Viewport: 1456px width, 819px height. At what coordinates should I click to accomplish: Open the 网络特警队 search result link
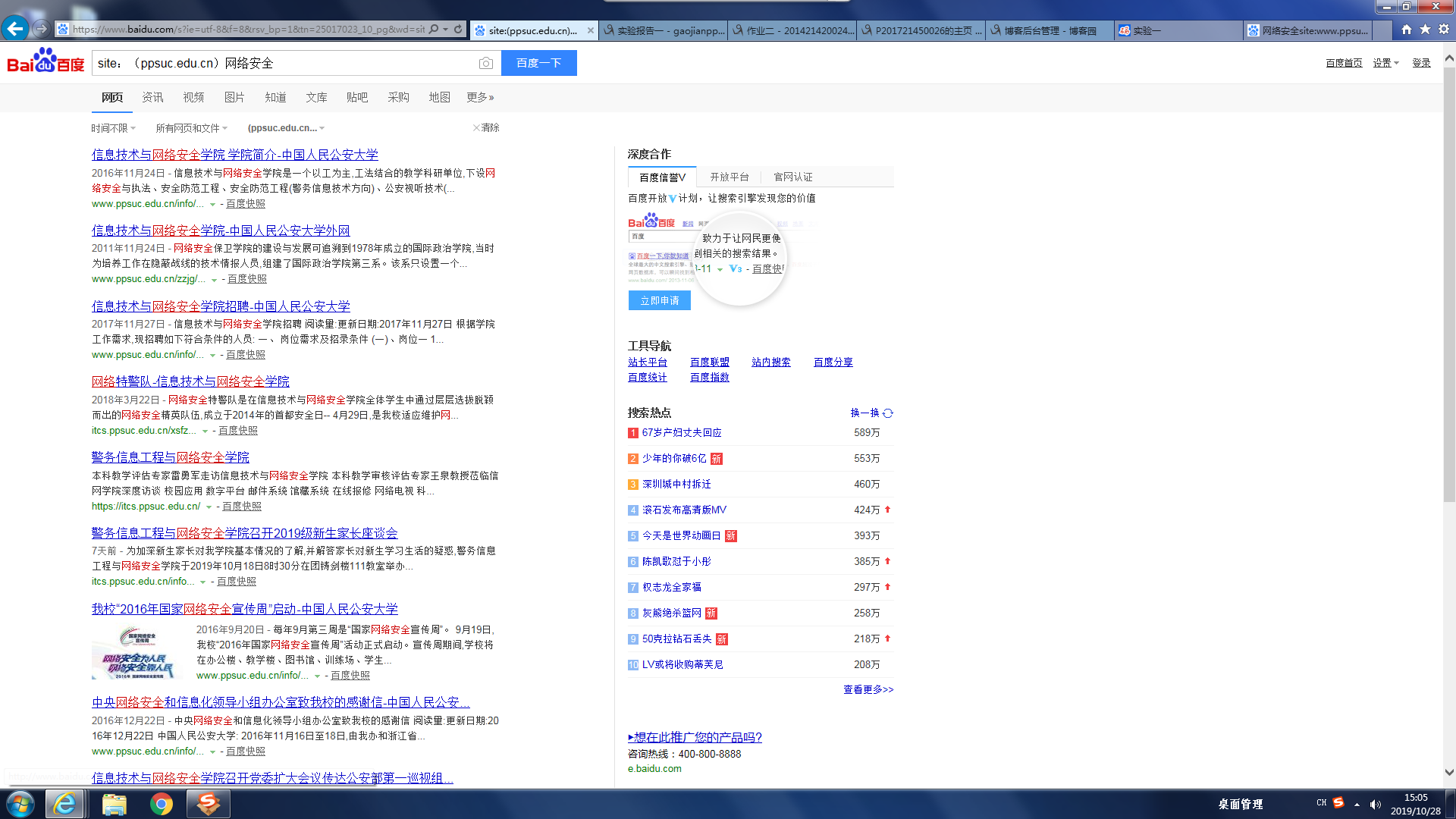pyautogui.click(x=190, y=381)
